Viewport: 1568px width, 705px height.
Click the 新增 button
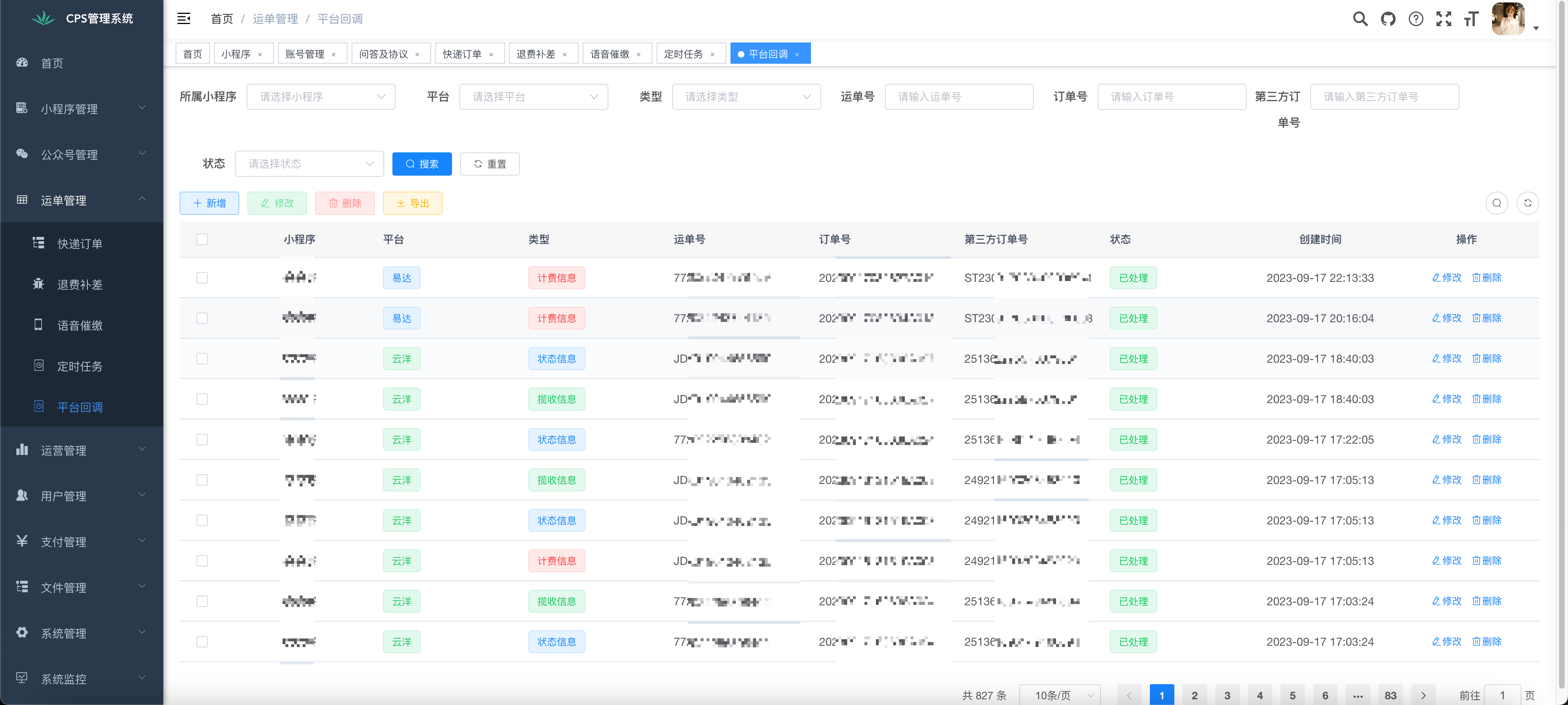[209, 203]
